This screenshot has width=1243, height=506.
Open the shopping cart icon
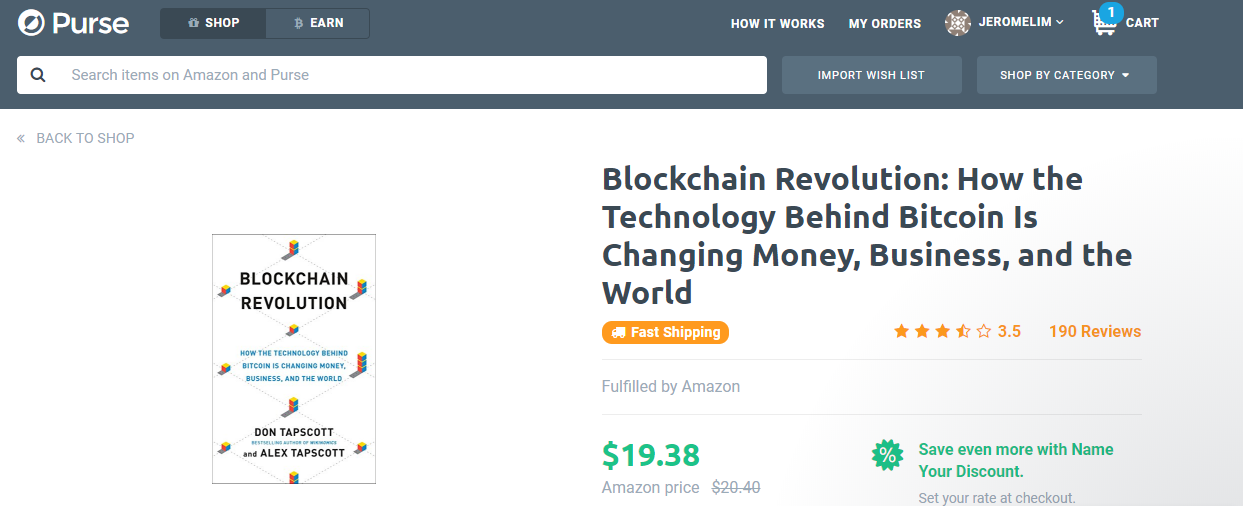pyautogui.click(x=1104, y=23)
